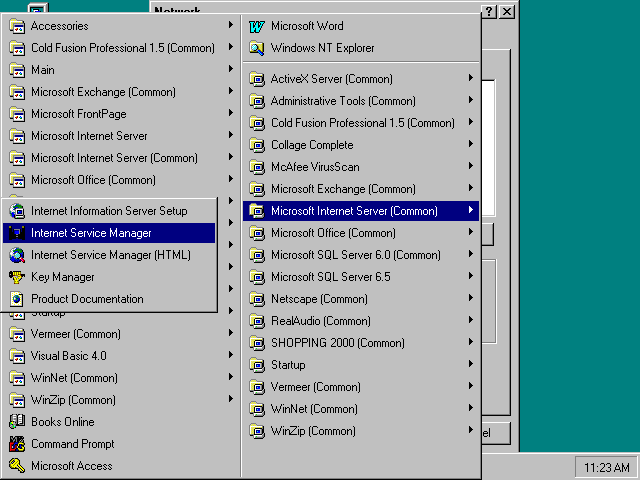640x480 pixels.
Task: Close the Network dialog window
Action: click(x=507, y=12)
